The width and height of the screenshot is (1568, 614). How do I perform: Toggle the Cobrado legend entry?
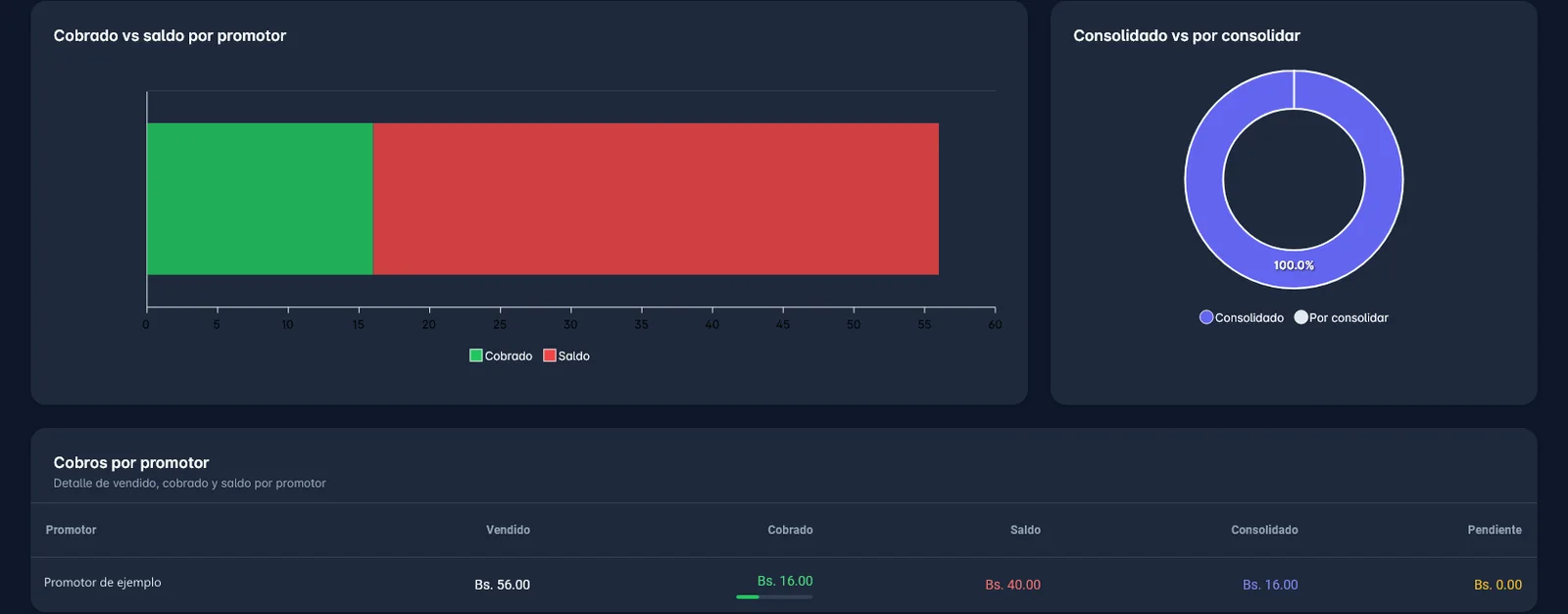tap(501, 355)
